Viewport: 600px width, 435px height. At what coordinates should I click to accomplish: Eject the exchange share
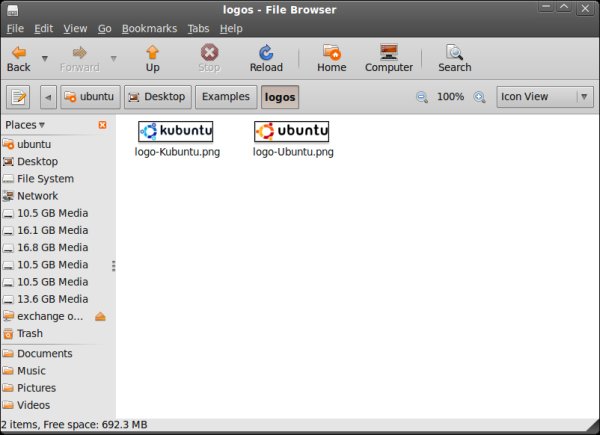tap(100, 316)
